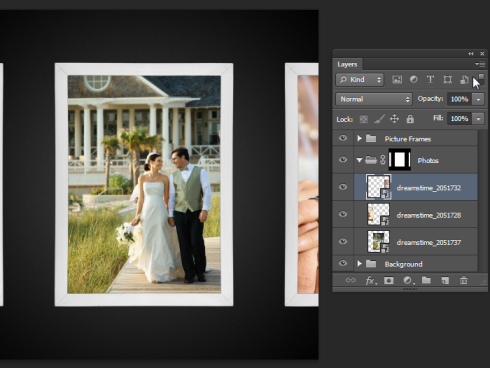Close the Layers panel
The width and height of the screenshot is (490, 368).
pyautogui.click(x=482, y=53)
